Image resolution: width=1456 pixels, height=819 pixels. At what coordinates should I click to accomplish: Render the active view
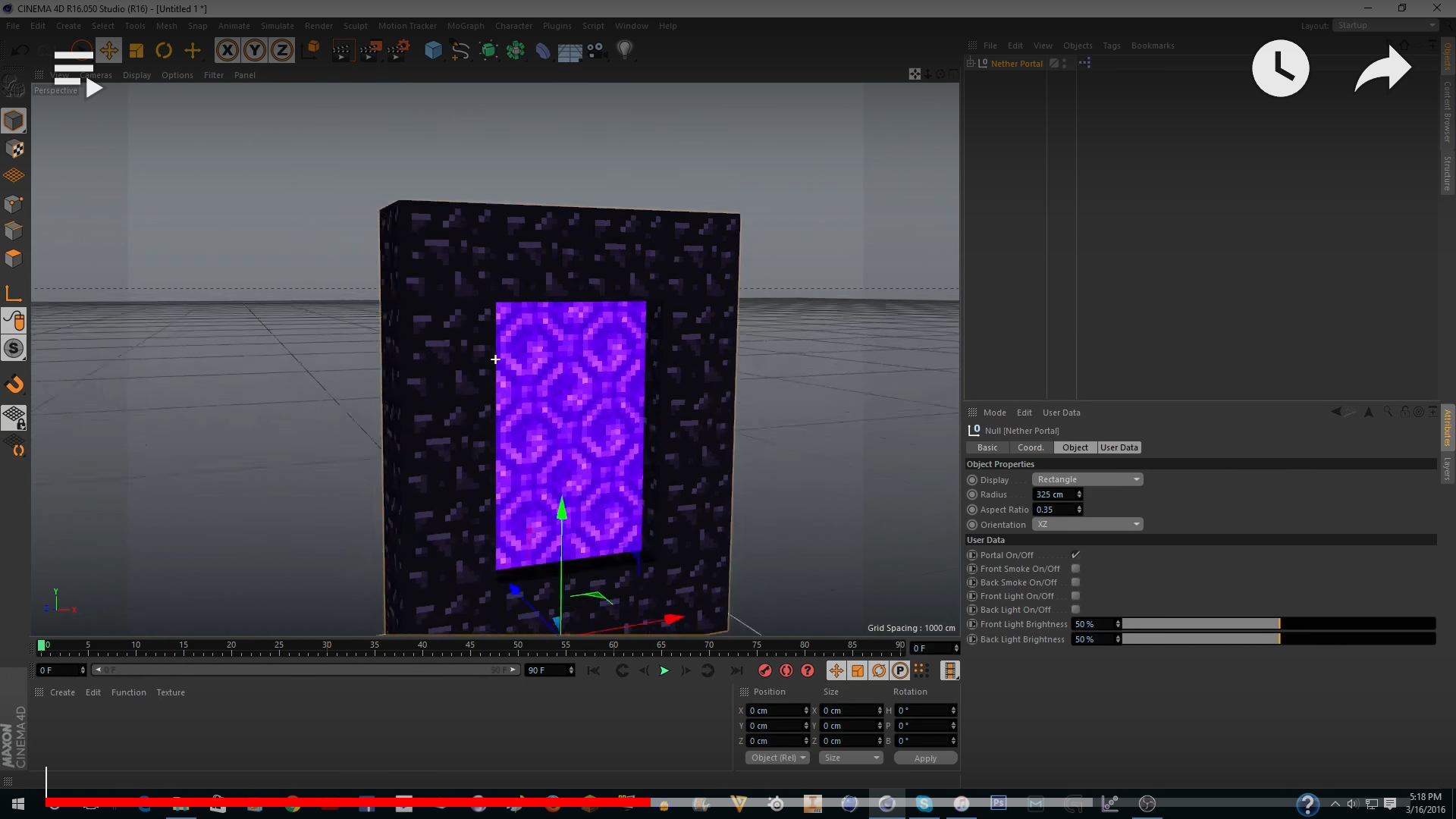pyautogui.click(x=342, y=51)
